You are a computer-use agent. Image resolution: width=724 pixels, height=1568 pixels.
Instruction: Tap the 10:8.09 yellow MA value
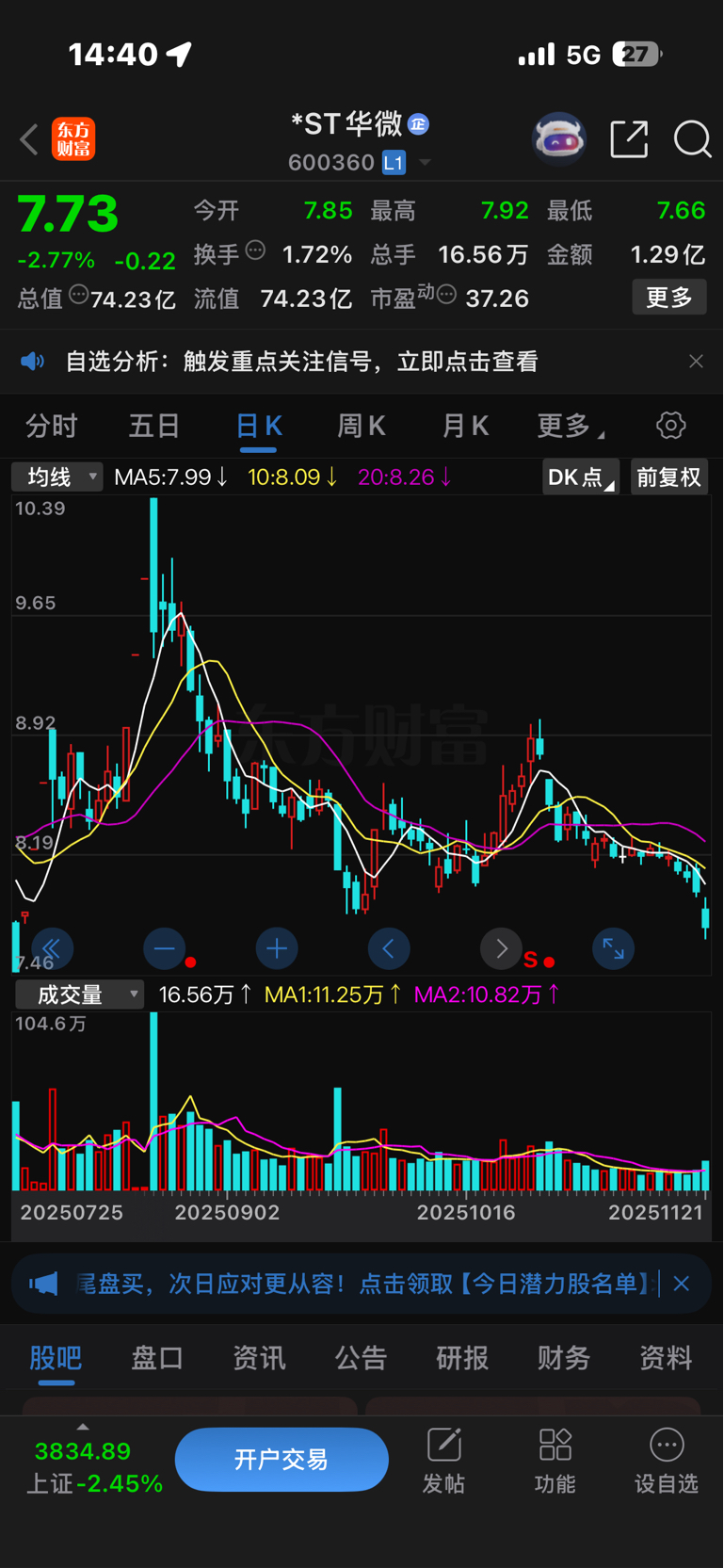click(x=293, y=477)
